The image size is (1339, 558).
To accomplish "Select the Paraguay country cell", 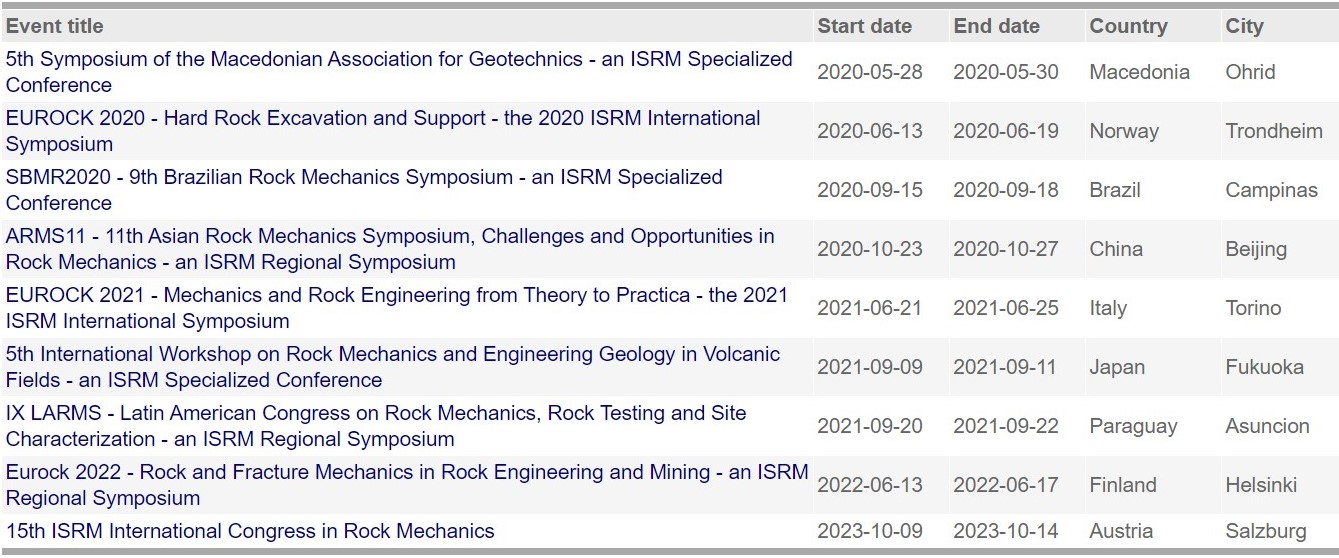I will coord(1133,426).
